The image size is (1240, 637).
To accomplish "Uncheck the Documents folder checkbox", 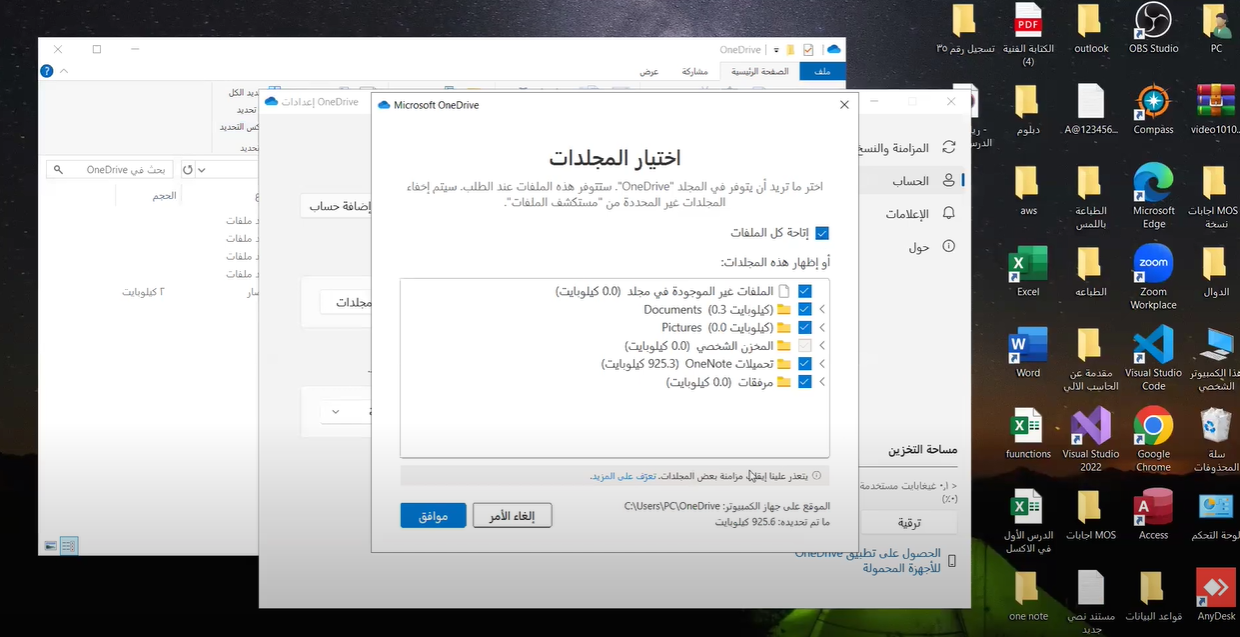I will tap(804, 310).
